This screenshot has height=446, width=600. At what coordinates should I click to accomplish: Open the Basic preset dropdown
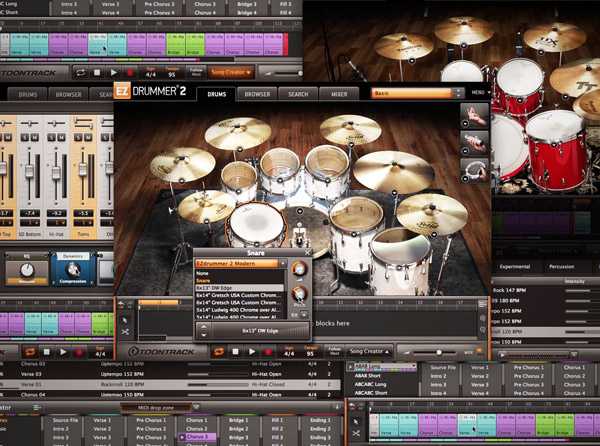tap(417, 93)
